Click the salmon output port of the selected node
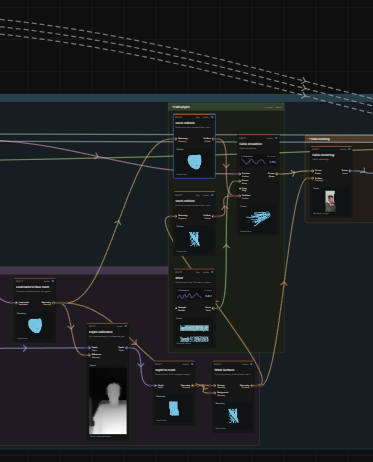 [213, 139]
